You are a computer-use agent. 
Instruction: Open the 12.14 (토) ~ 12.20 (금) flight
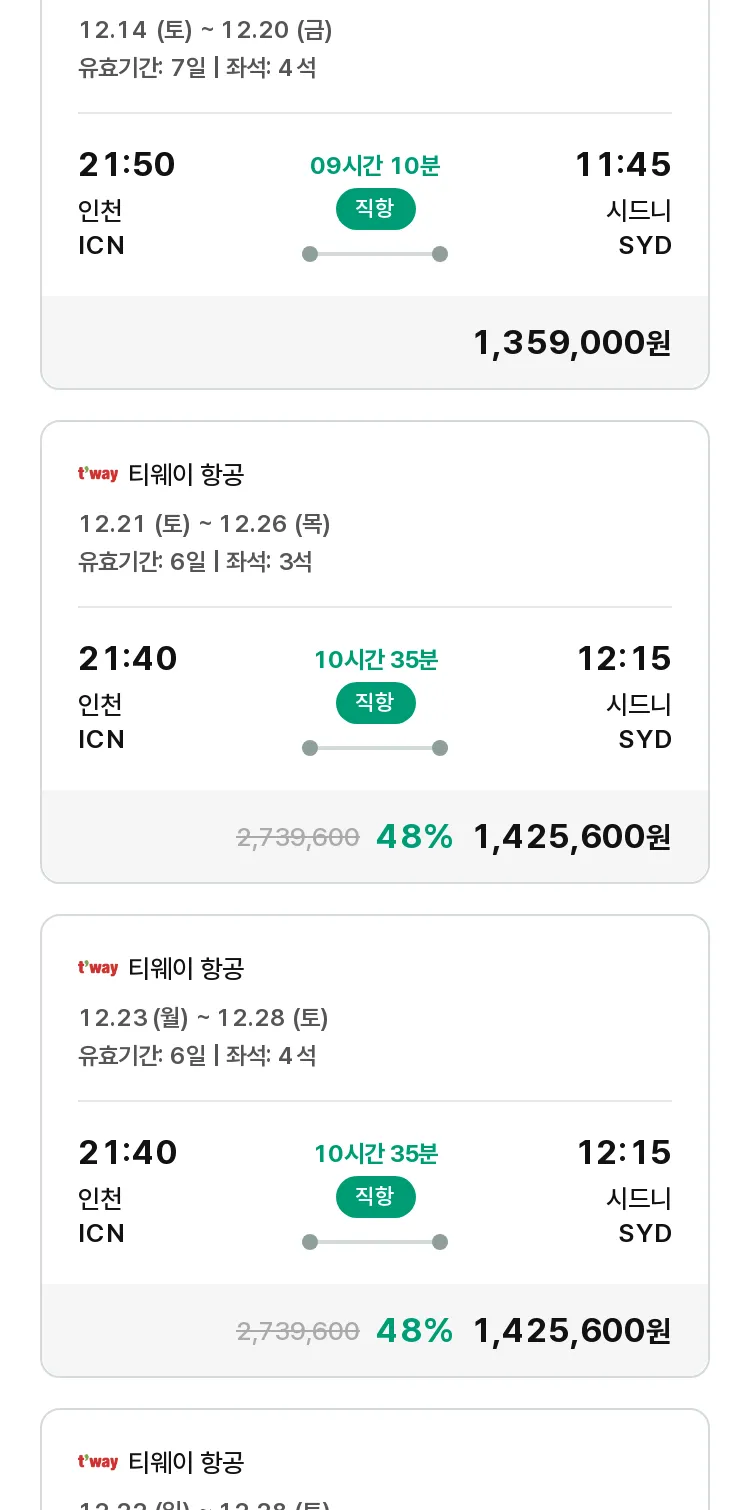point(375,190)
